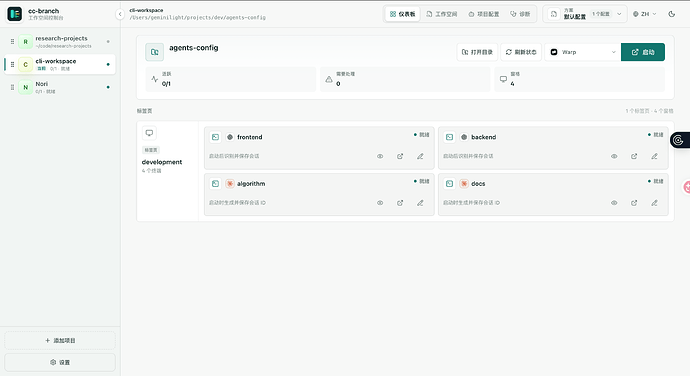690x376 pixels.
Task: Click the docs pane title
Action: [478, 184]
